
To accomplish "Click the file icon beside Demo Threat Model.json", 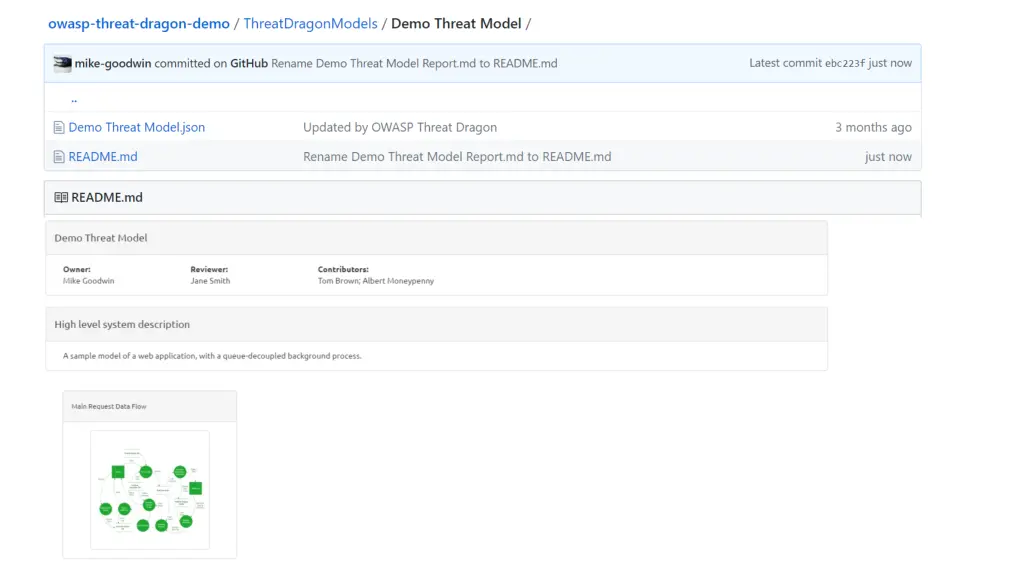I will click(x=59, y=127).
